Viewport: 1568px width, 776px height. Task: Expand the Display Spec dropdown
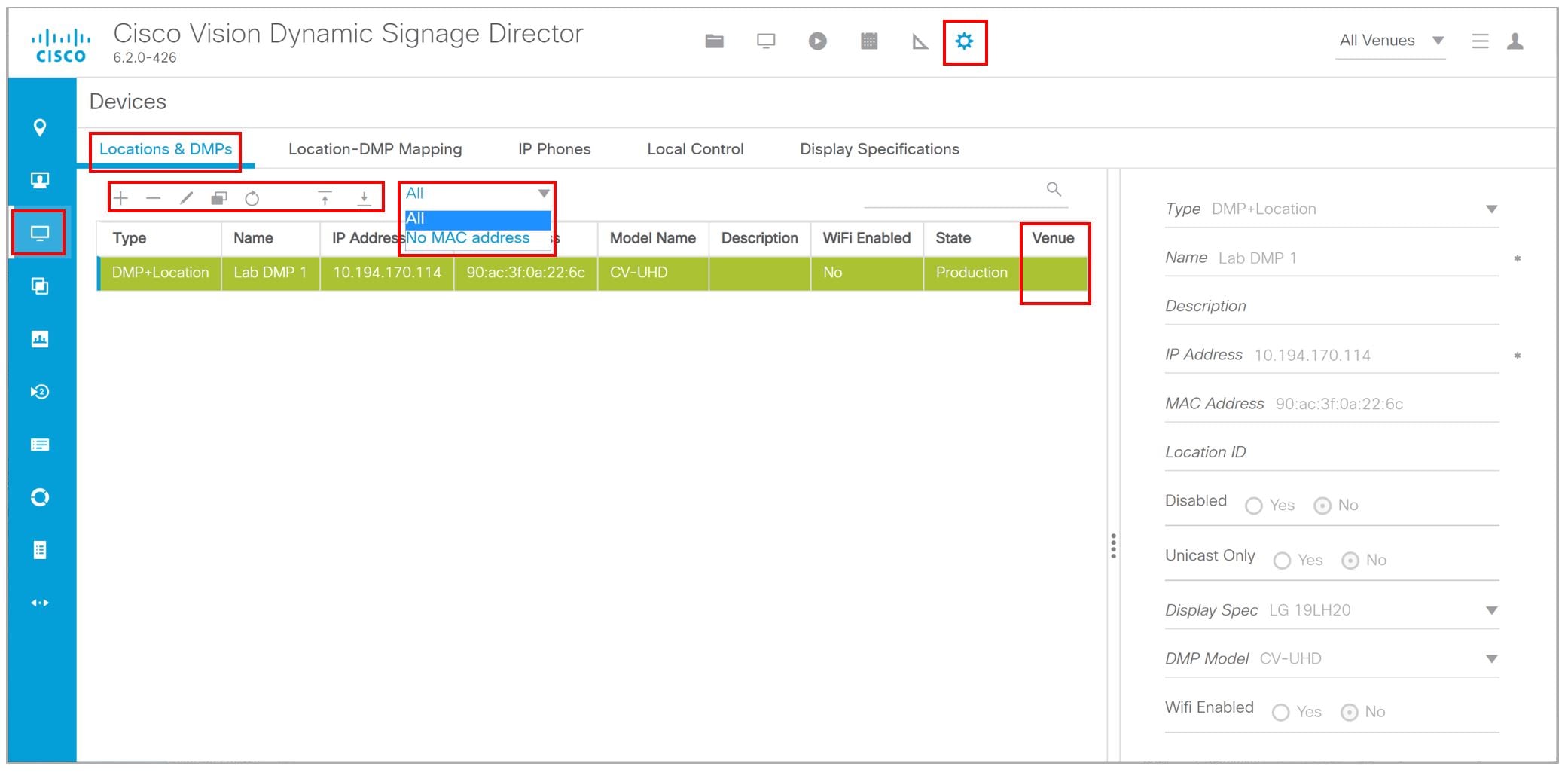1491,610
